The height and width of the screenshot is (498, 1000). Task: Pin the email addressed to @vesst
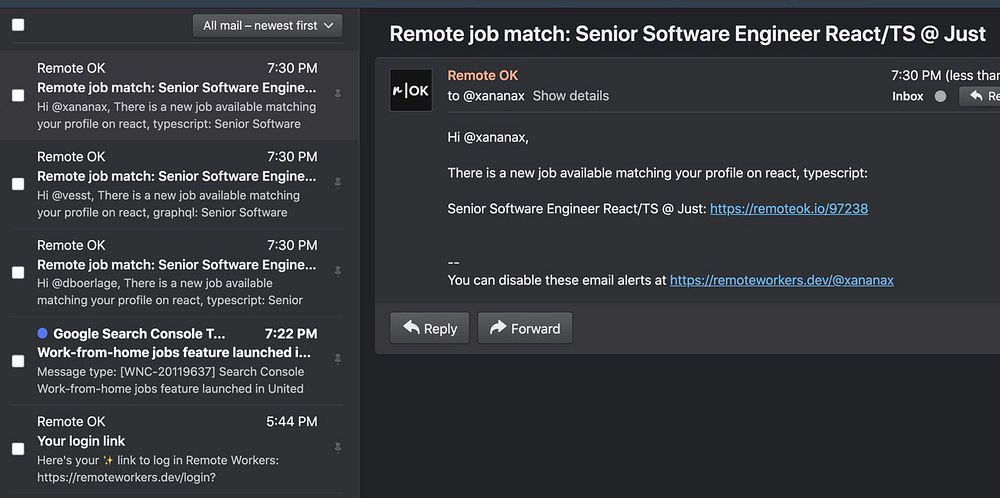(338, 182)
